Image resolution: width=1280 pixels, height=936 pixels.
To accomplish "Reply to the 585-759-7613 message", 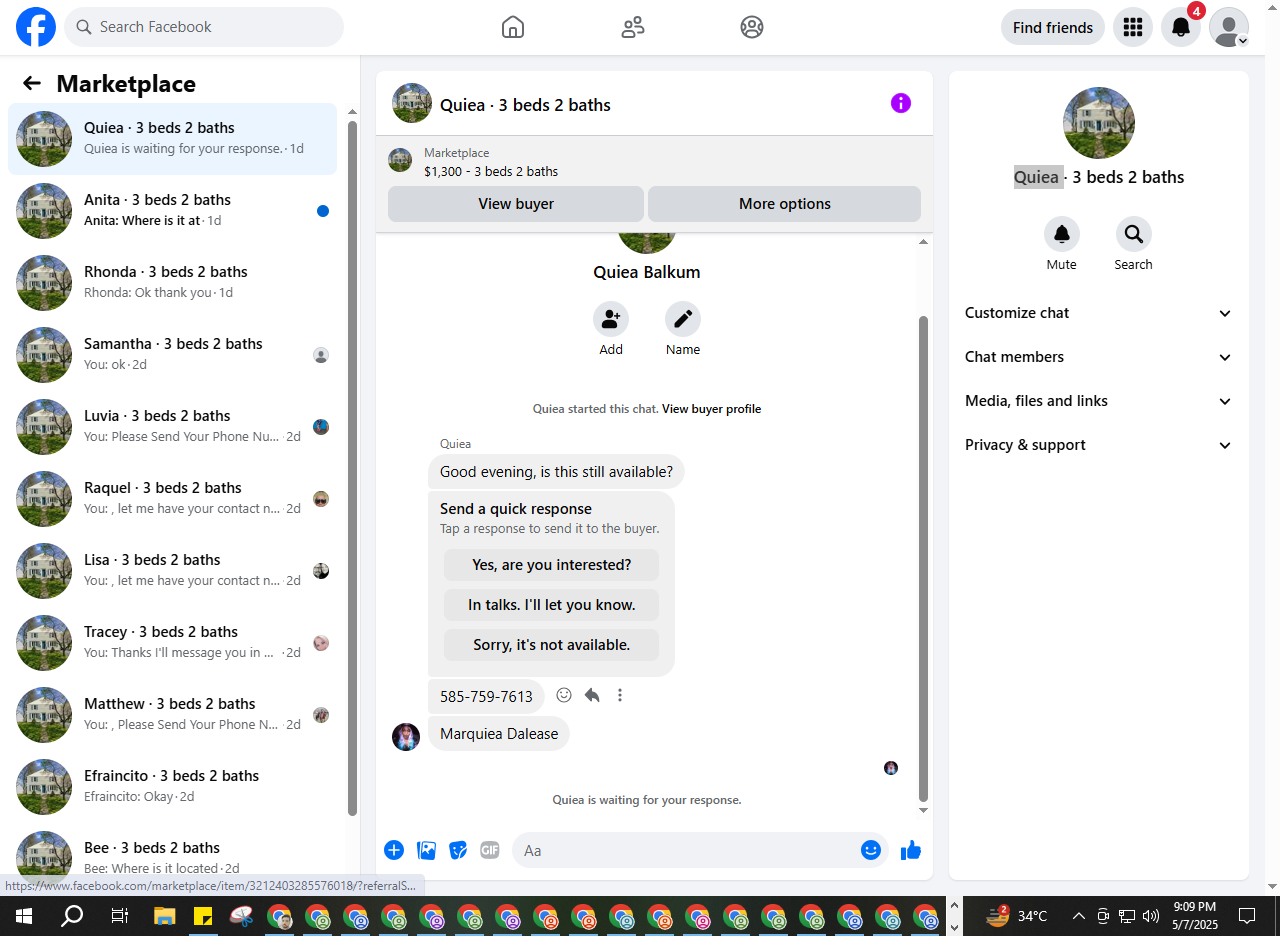I will (x=592, y=695).
